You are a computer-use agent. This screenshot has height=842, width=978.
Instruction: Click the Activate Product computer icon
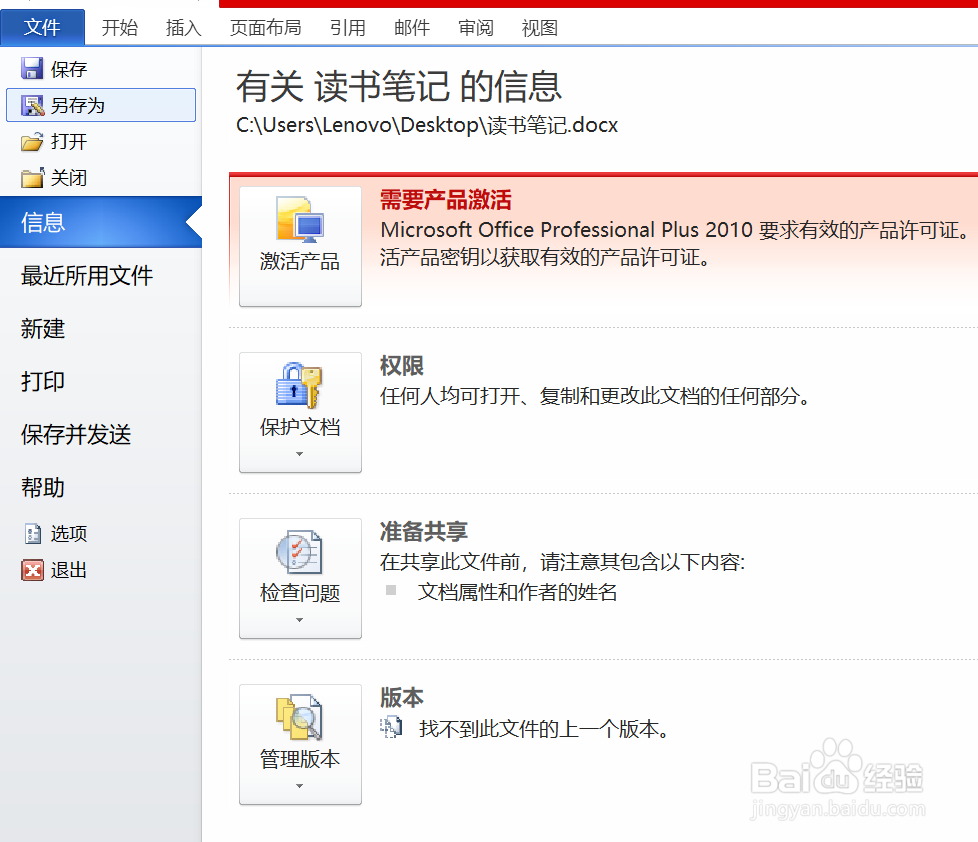click(x=300, y=220)
